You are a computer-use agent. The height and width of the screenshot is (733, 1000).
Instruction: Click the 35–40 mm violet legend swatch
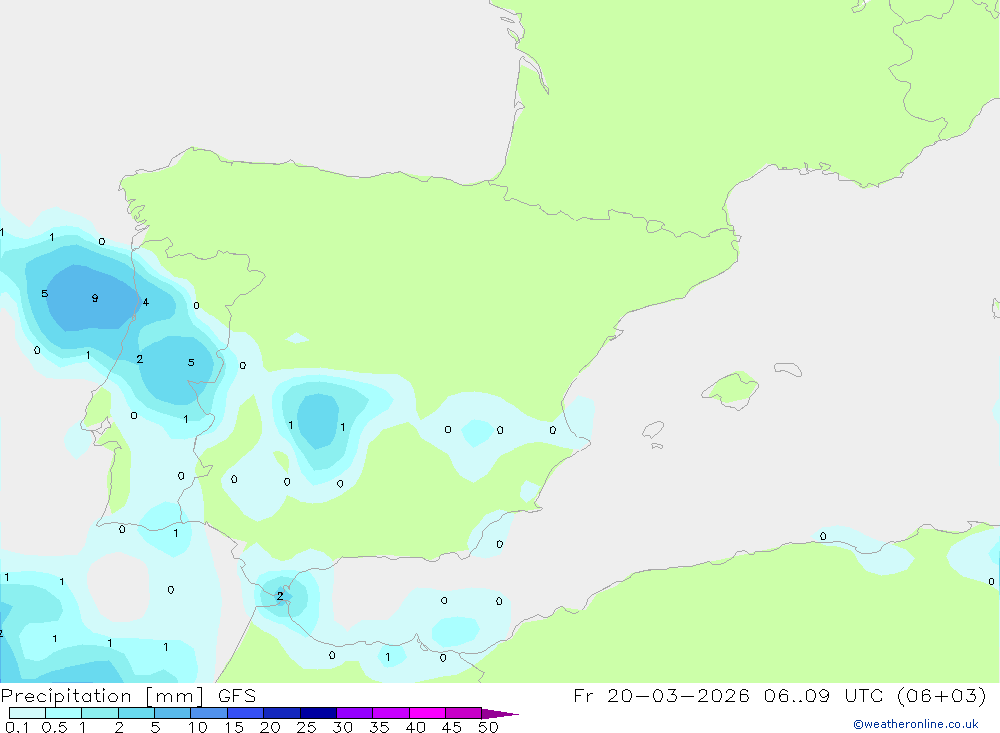coord(391,713)
